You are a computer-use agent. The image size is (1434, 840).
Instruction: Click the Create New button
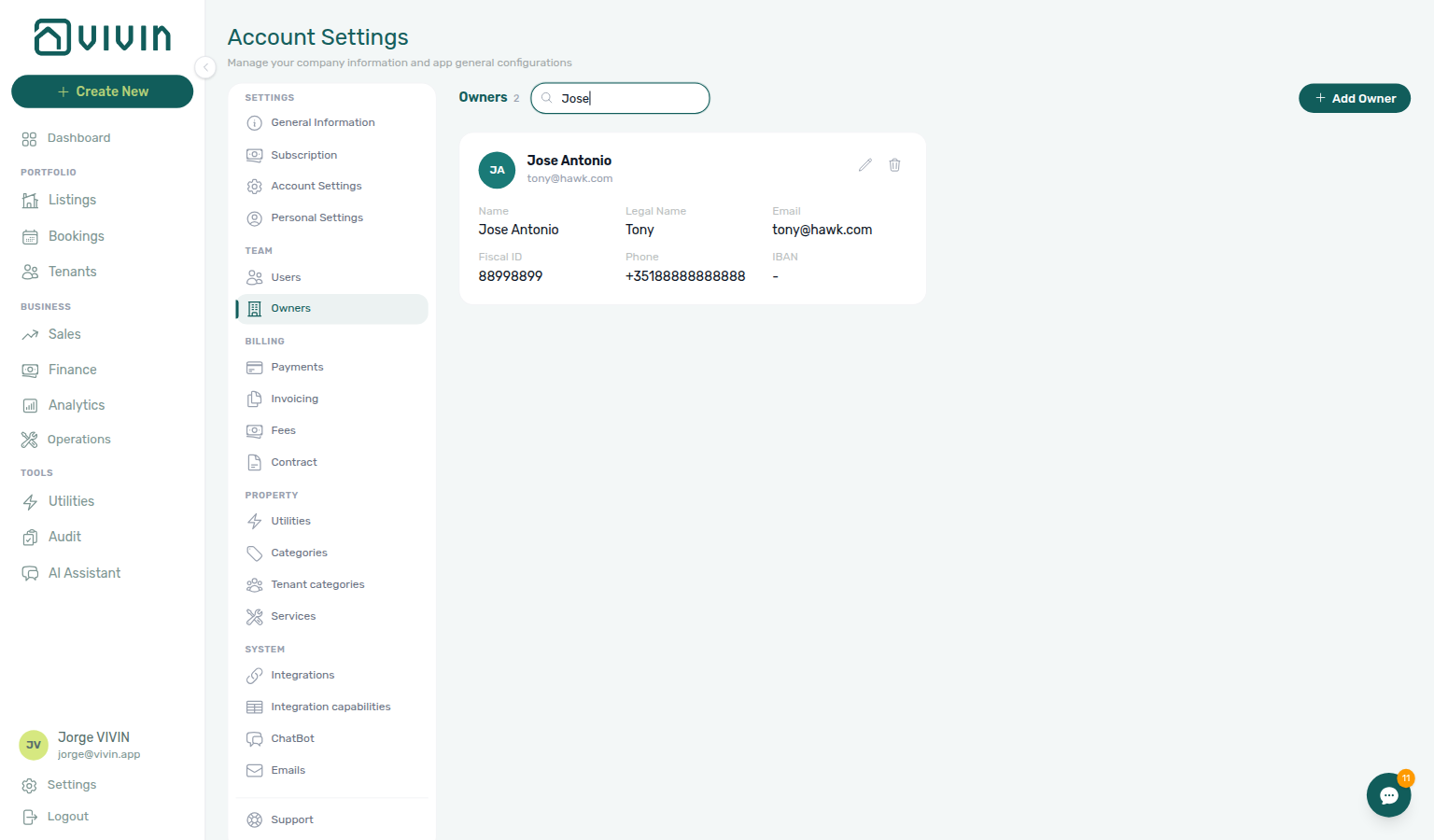[102, 91]
